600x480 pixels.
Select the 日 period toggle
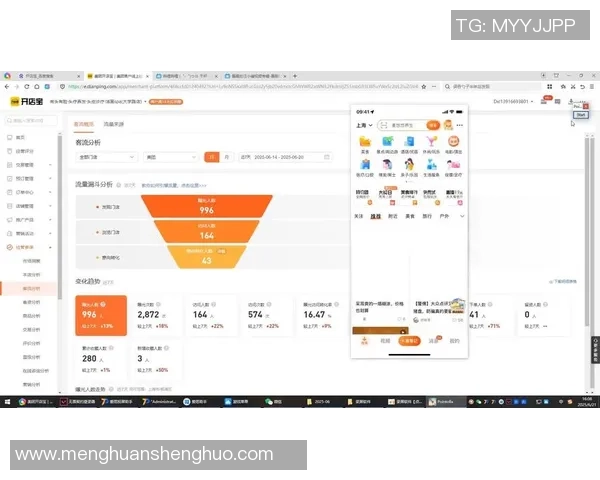212,157
